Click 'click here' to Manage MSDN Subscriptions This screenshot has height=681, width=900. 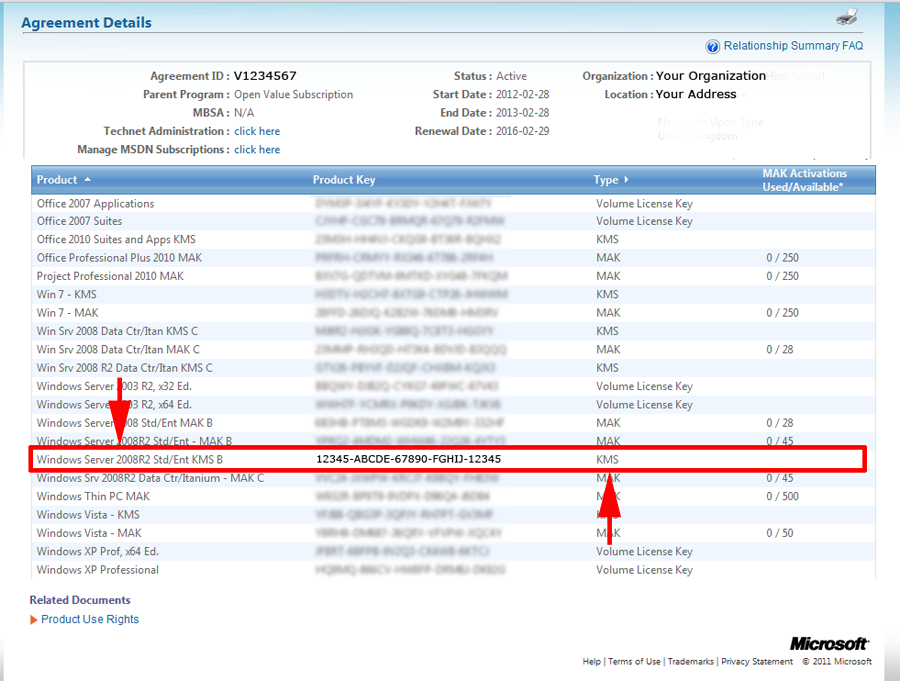(258, 149)
